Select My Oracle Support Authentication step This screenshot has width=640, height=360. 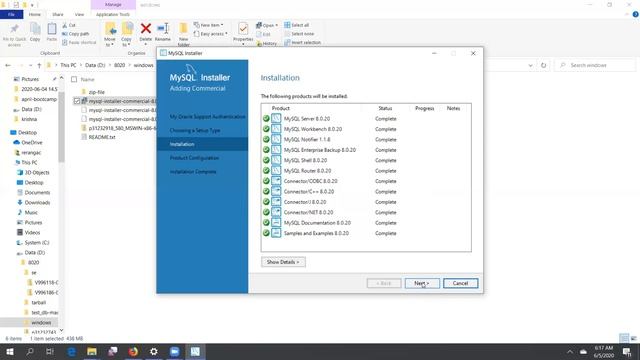(x=208, y=117)
